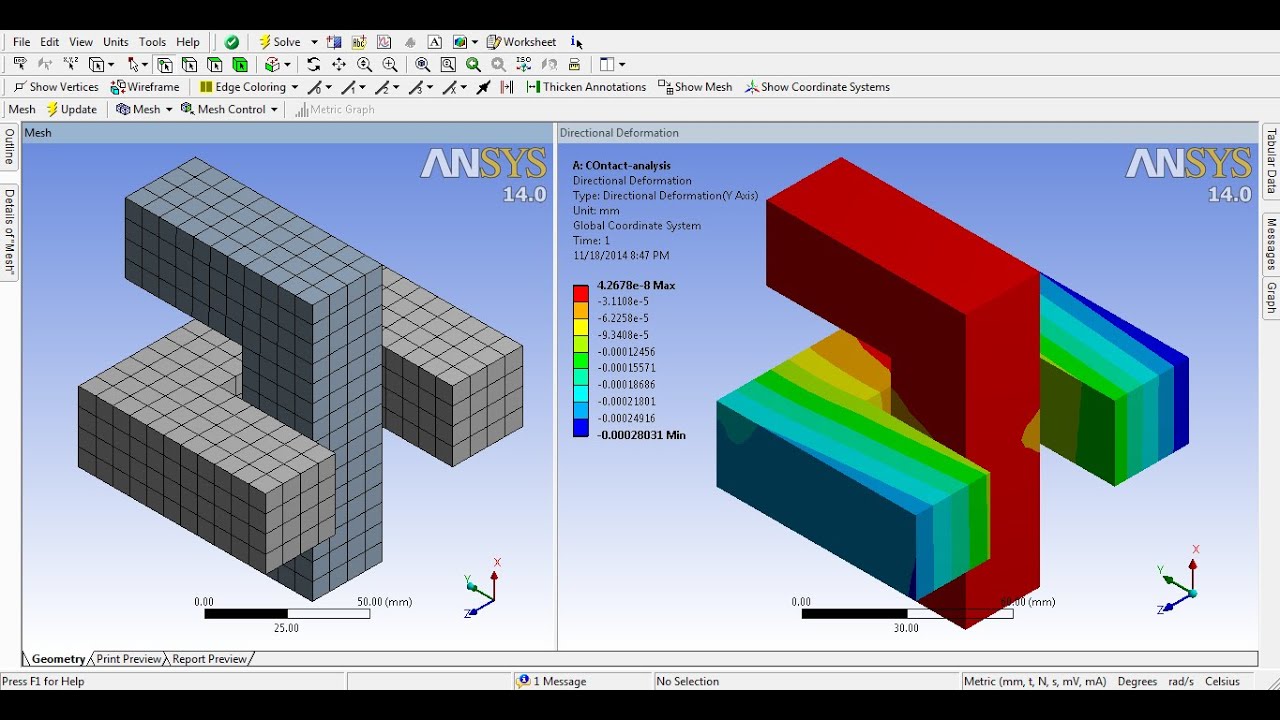Click the Label tool icon
The image size is (1280, 720).
[x=20, y=64]
